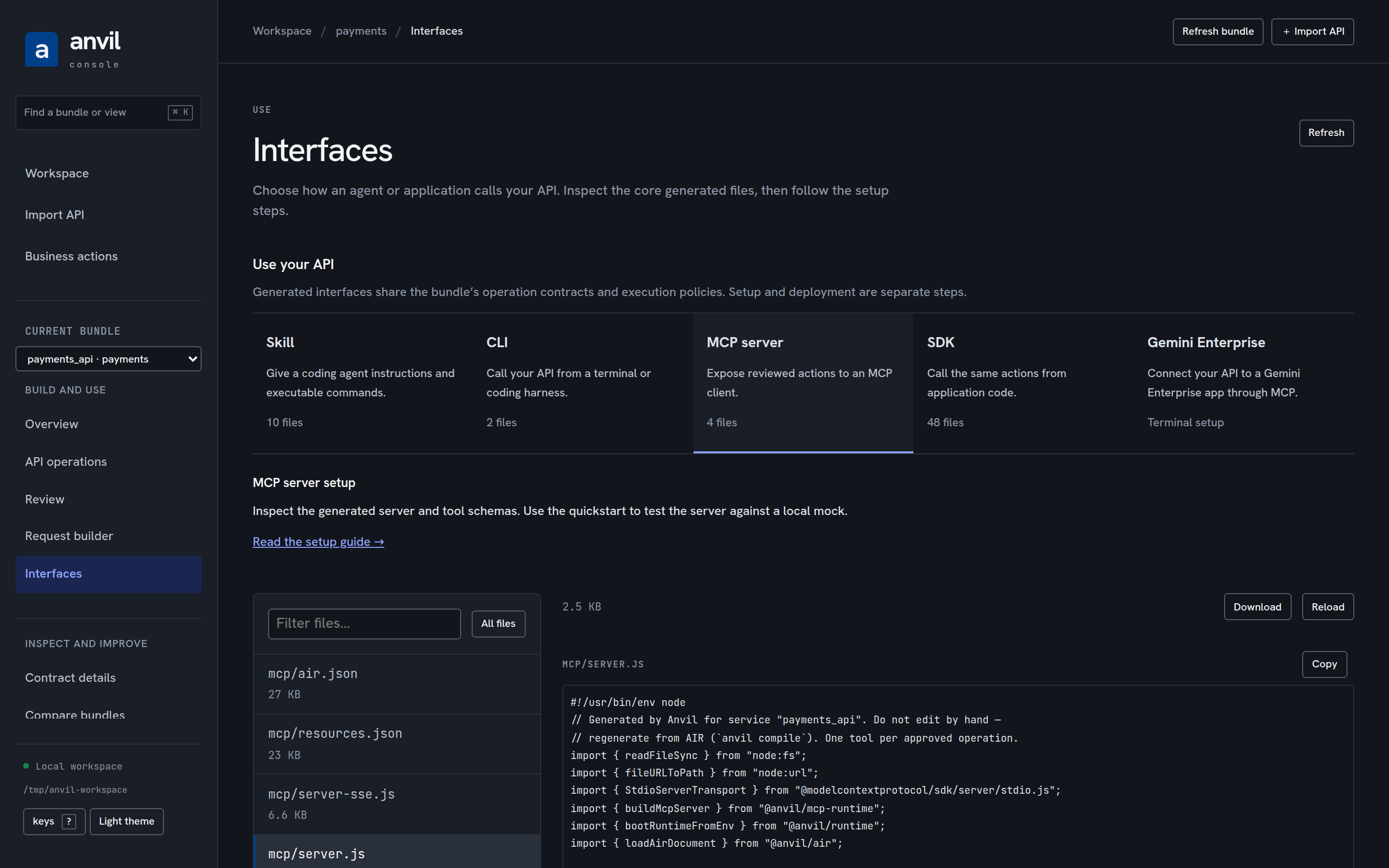Open mcp/resources.json file
1389x868 pixels.
coord(397,745)
